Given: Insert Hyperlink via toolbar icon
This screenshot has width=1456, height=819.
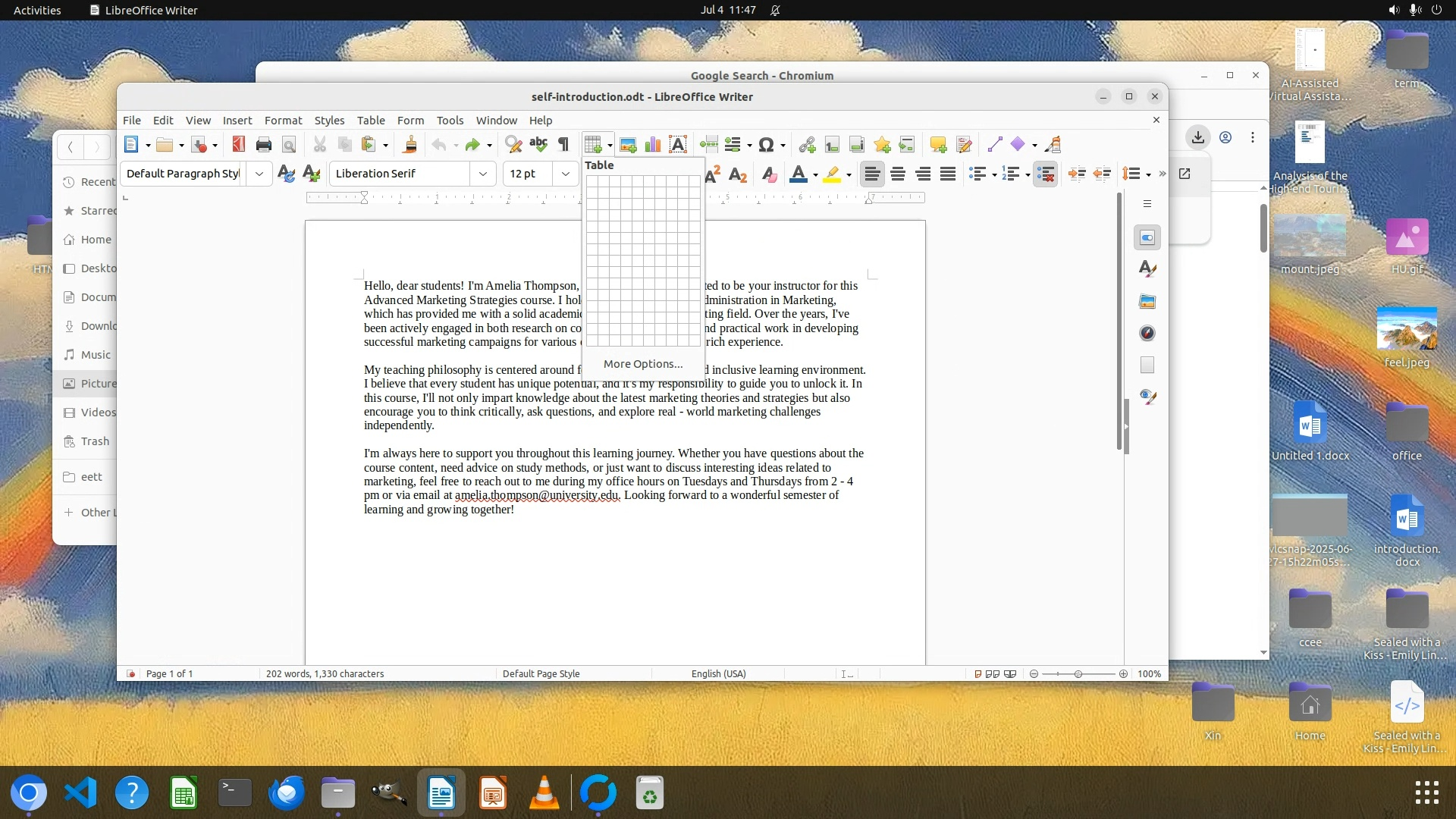Looking at the screenshot, I should [x=807, y=144].
